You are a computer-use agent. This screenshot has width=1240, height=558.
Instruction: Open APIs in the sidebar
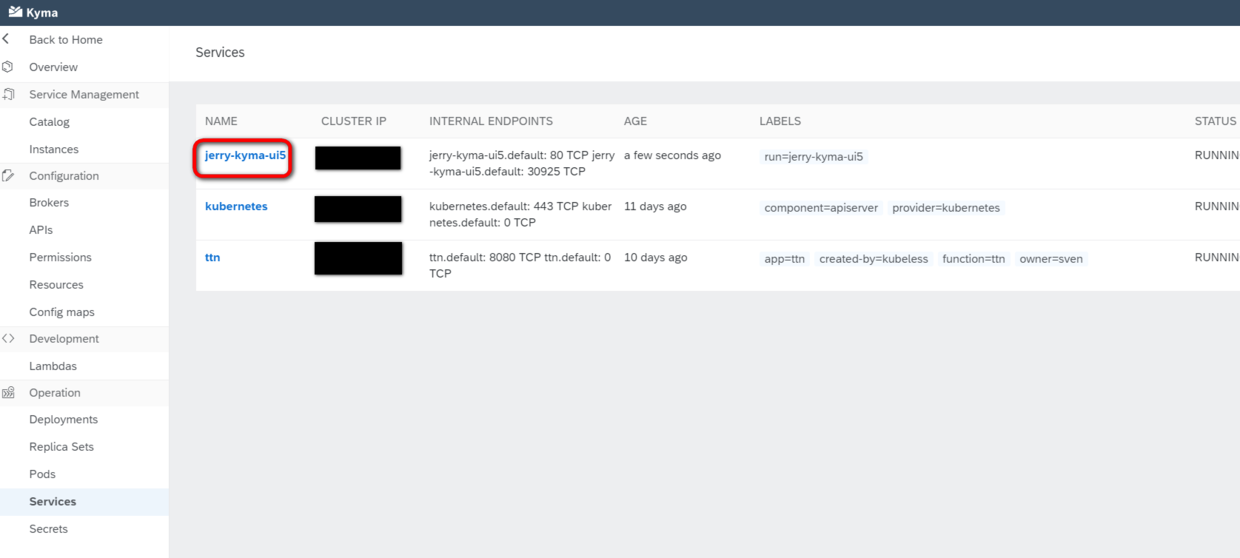pos(41,230)
